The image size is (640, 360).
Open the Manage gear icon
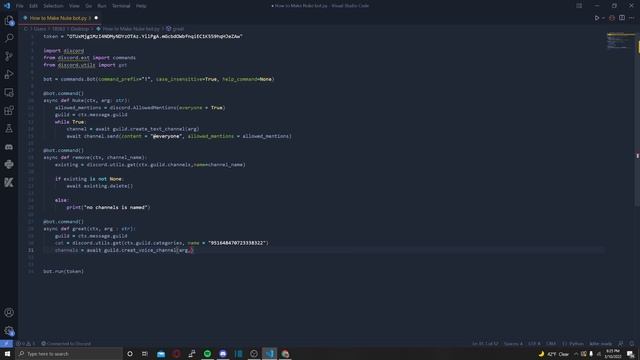coord(9,331)
